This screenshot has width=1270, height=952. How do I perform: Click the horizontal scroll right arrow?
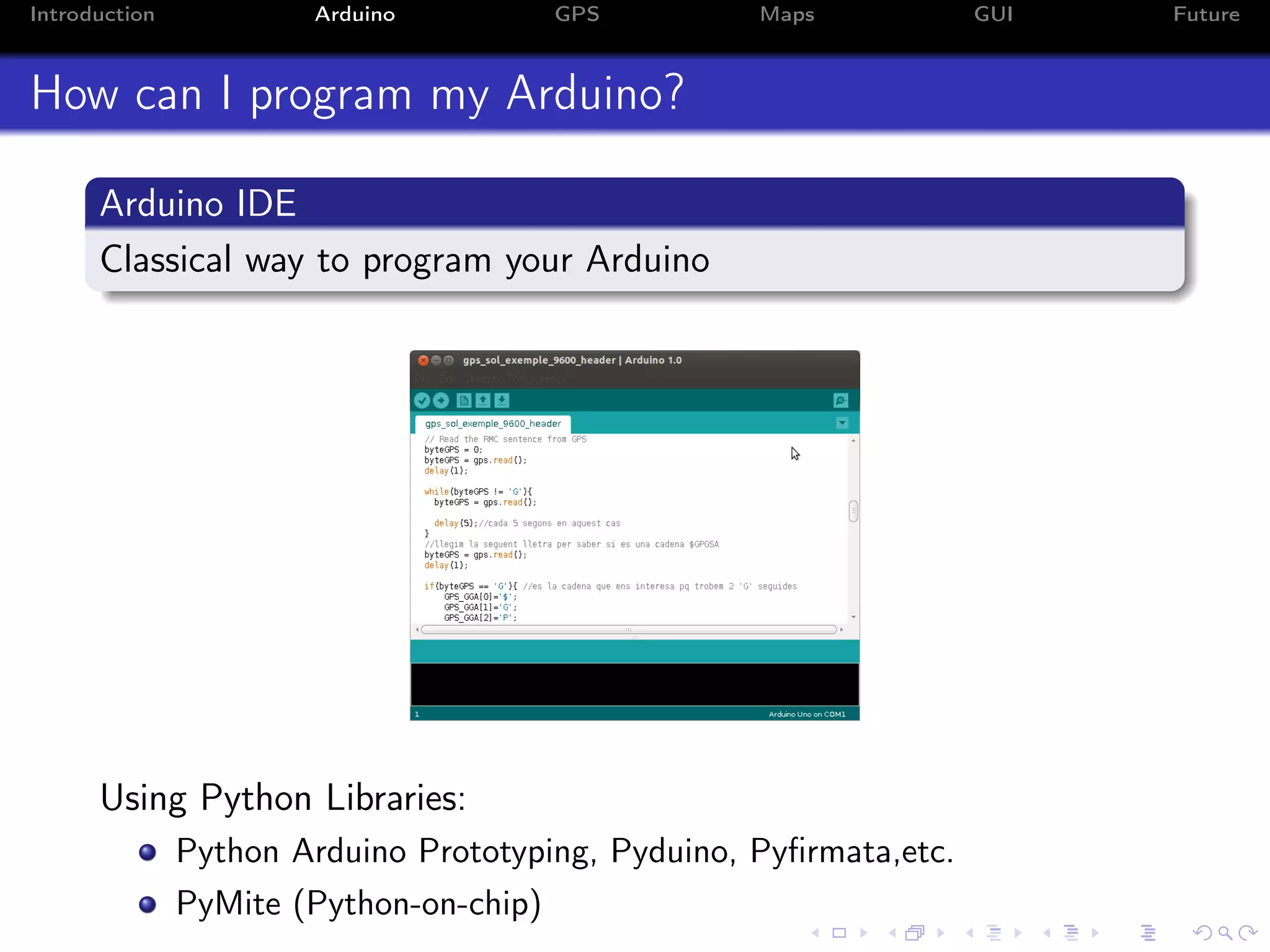coord(841,630)
